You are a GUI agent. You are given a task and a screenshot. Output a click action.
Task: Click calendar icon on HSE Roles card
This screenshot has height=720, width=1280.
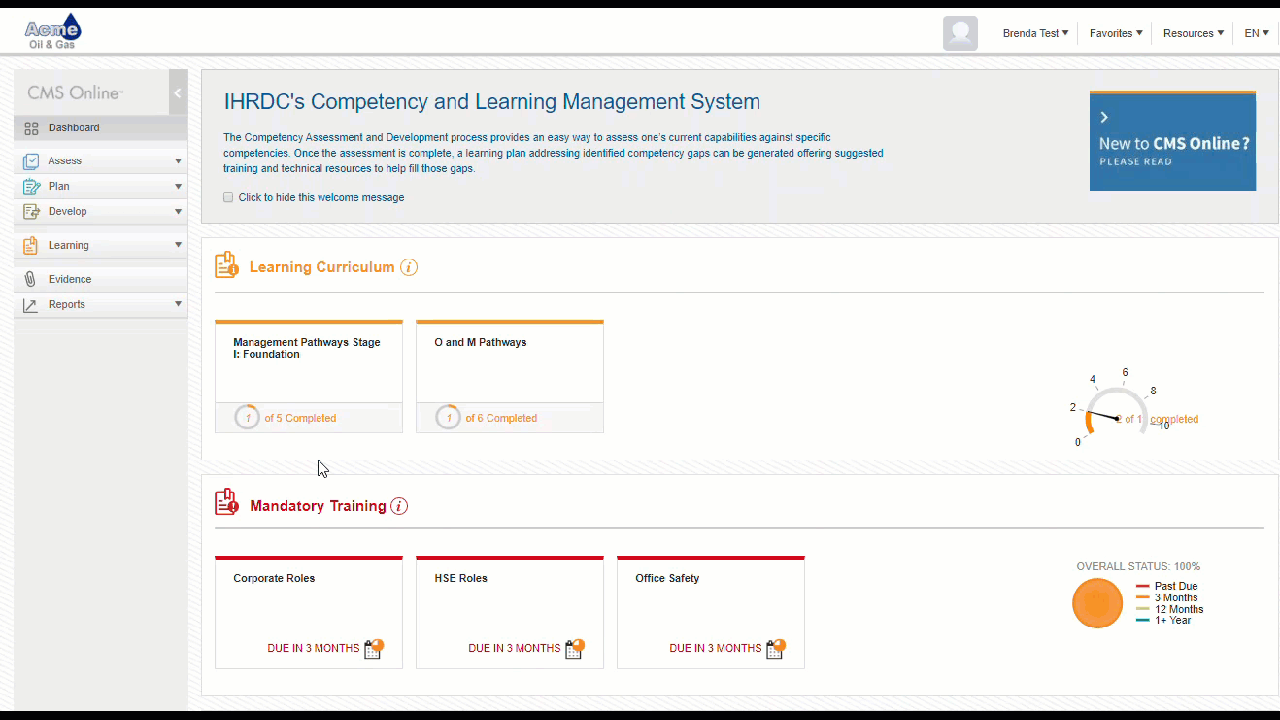575,648
